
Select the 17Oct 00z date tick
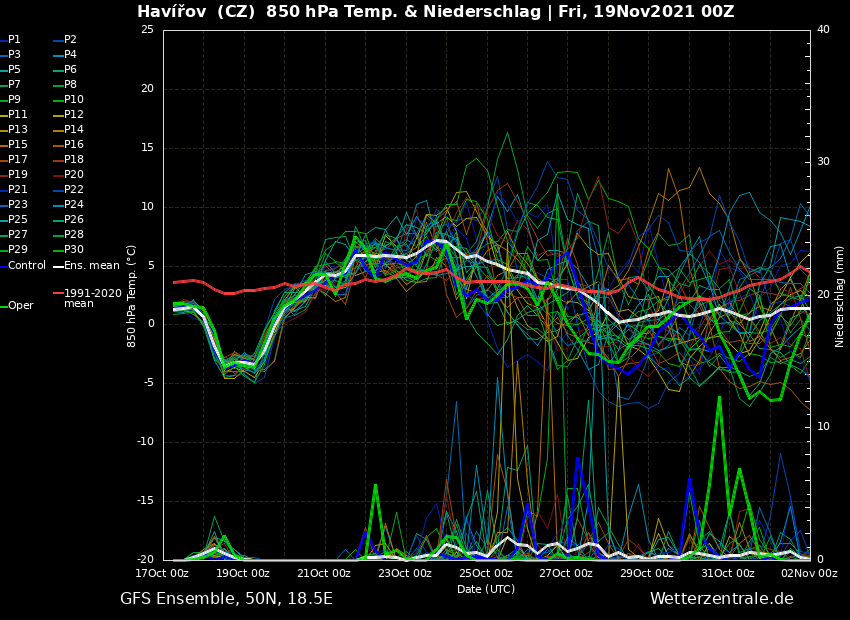(x=163, y=573)
